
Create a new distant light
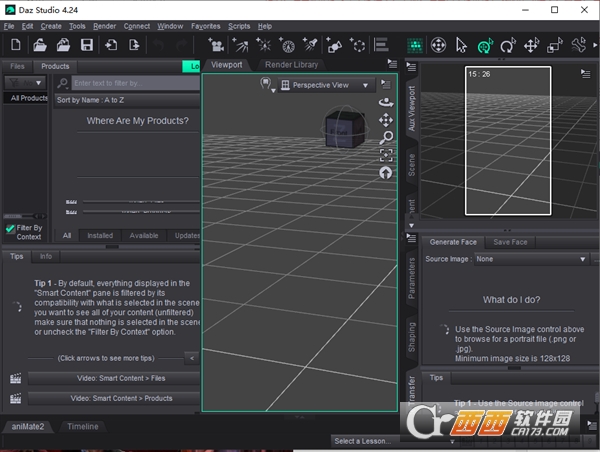(240, 45)
